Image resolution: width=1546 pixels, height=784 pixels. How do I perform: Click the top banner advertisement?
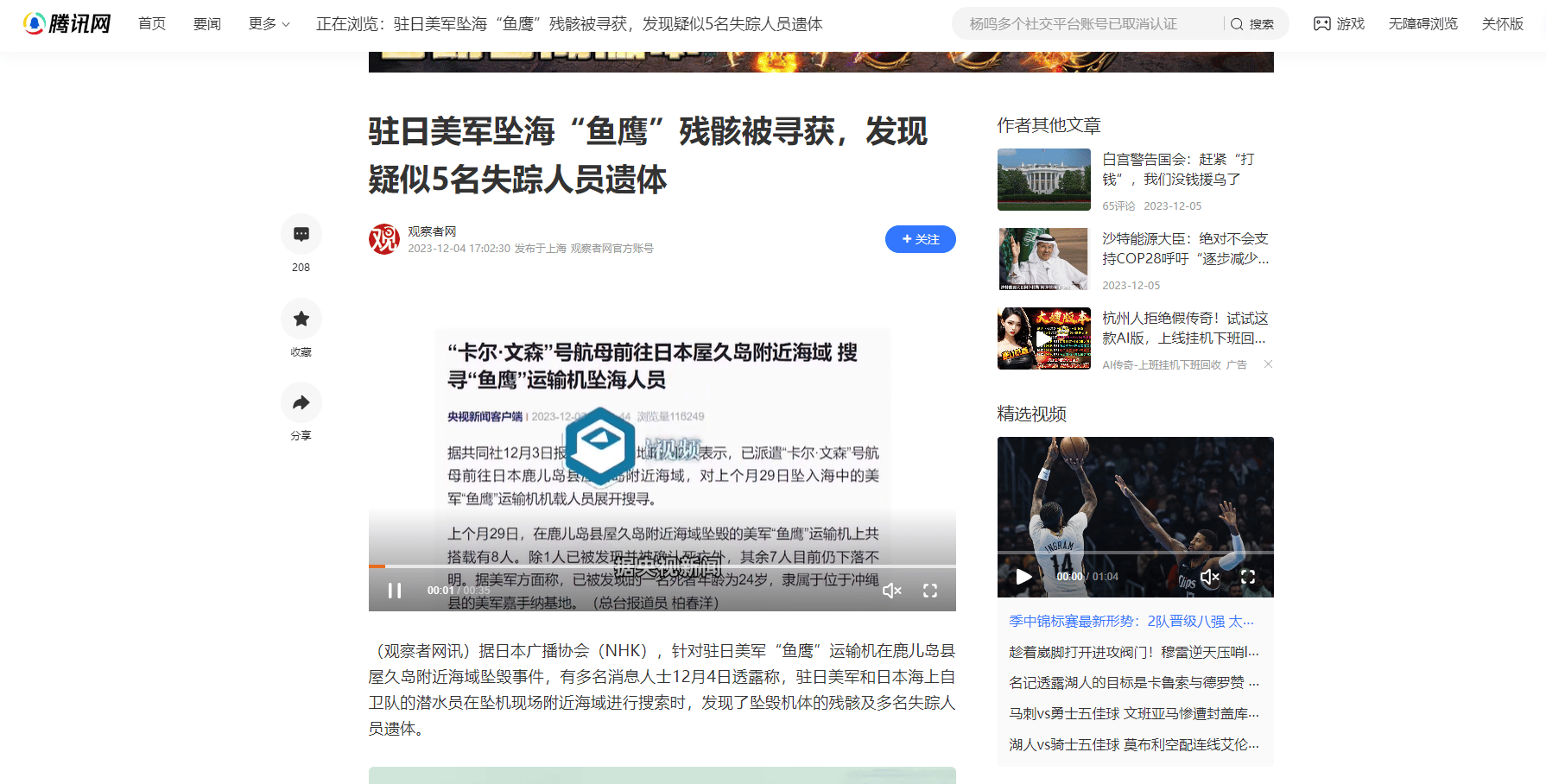821,62
